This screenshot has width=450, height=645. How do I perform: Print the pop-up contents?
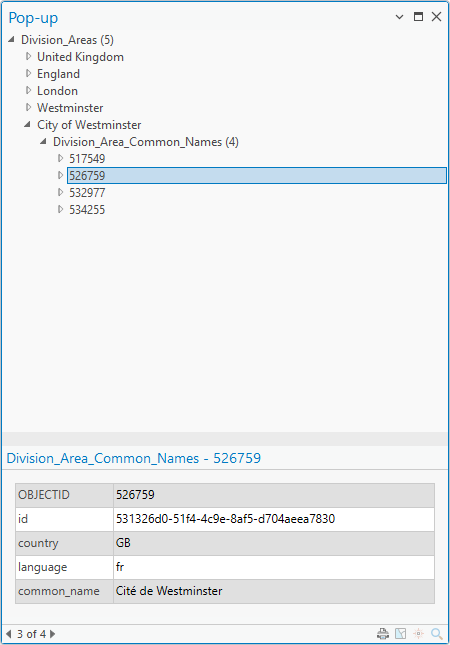[x=383, y=634]
